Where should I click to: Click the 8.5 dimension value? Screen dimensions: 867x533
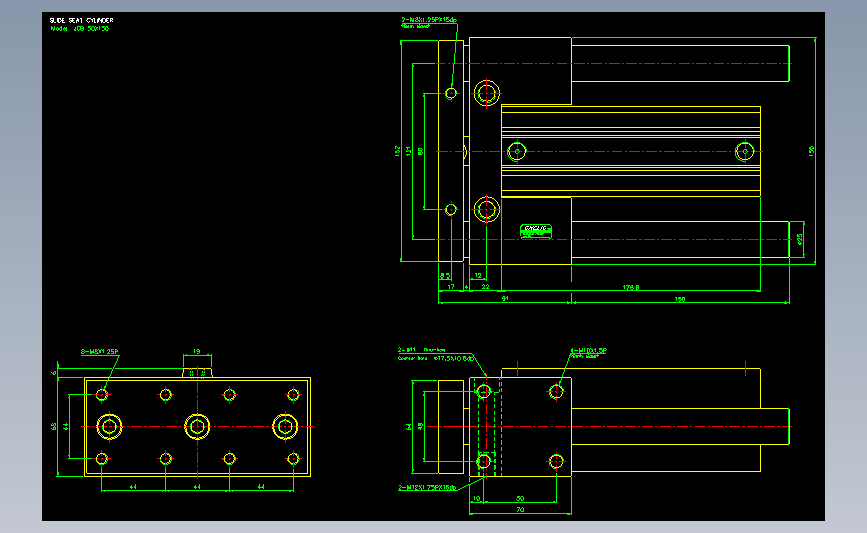pyautogui.click(x=445, y=275)
